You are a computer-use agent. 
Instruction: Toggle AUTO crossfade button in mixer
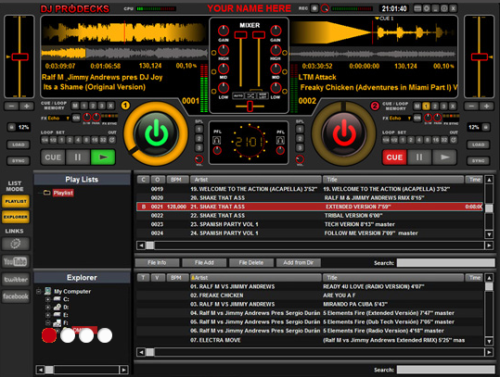tap(238, 96)
